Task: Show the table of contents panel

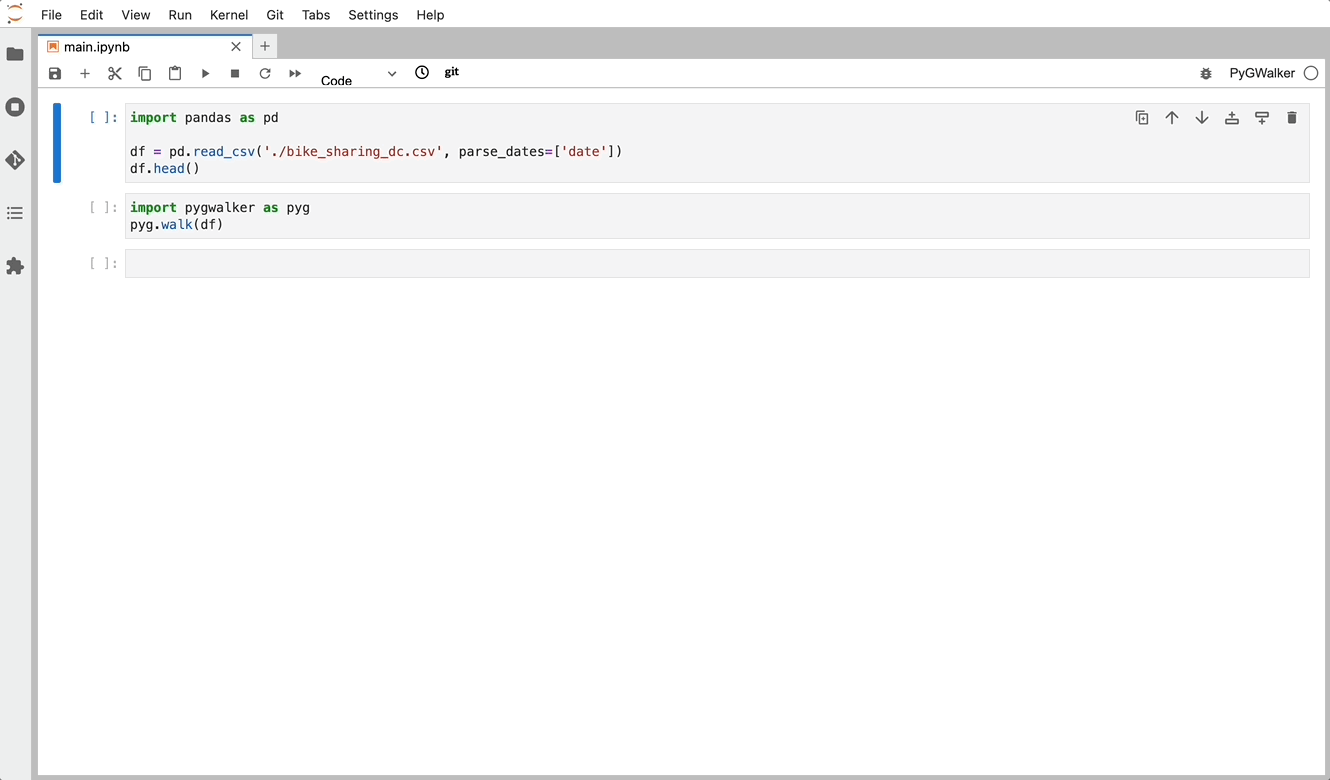Action: pos(15,213)
